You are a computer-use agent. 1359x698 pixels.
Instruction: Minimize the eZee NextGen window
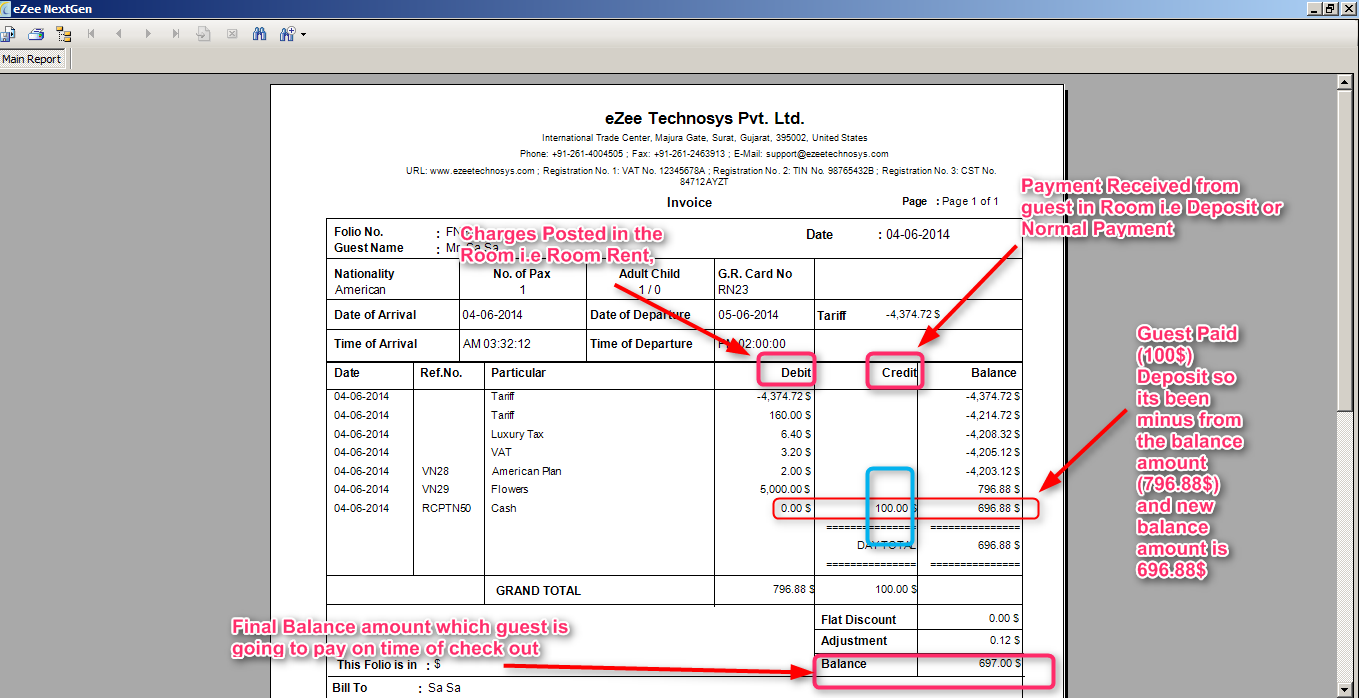click(x=1313, y=8)
